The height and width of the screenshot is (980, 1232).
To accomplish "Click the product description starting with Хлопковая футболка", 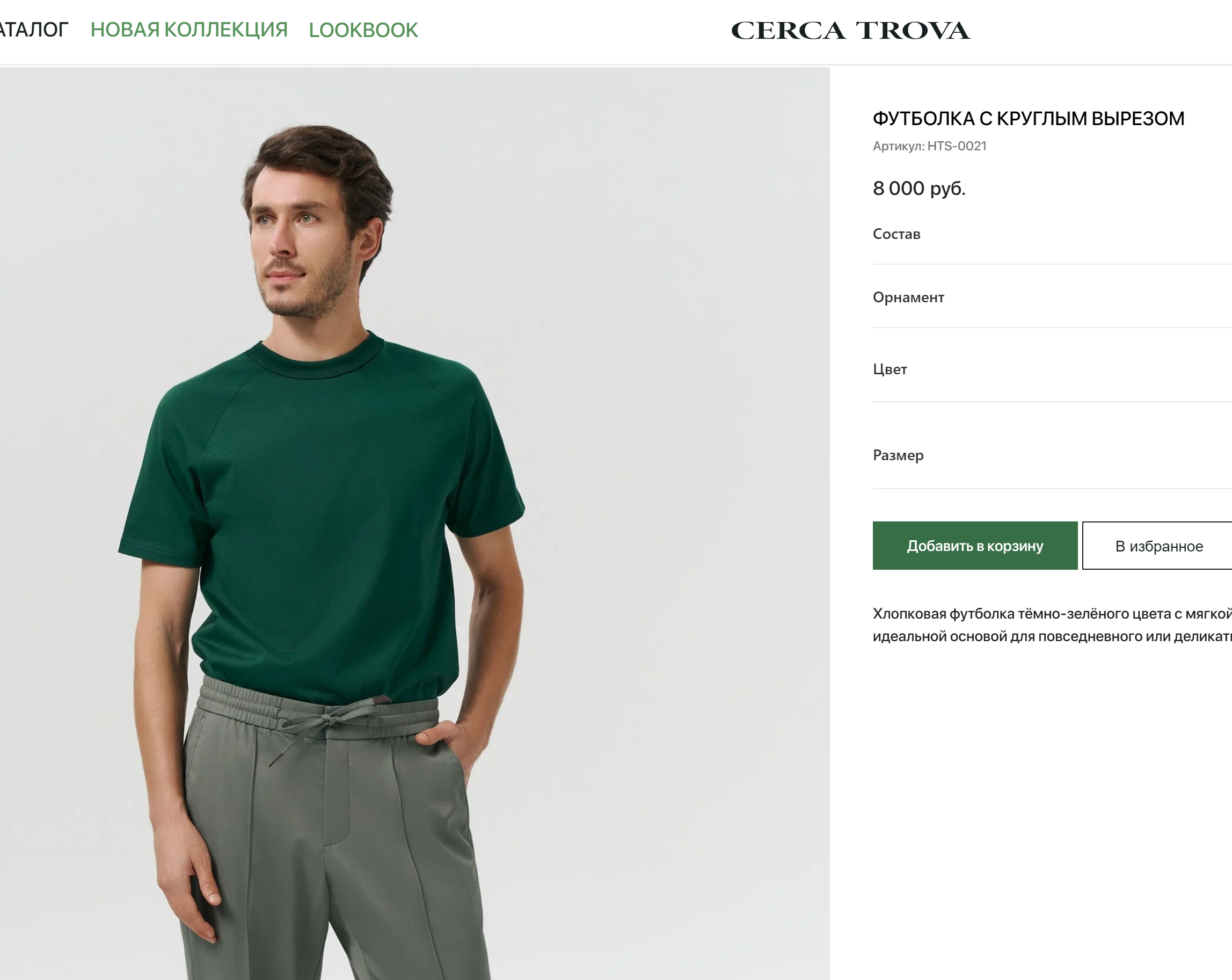I will [1052, 625].
